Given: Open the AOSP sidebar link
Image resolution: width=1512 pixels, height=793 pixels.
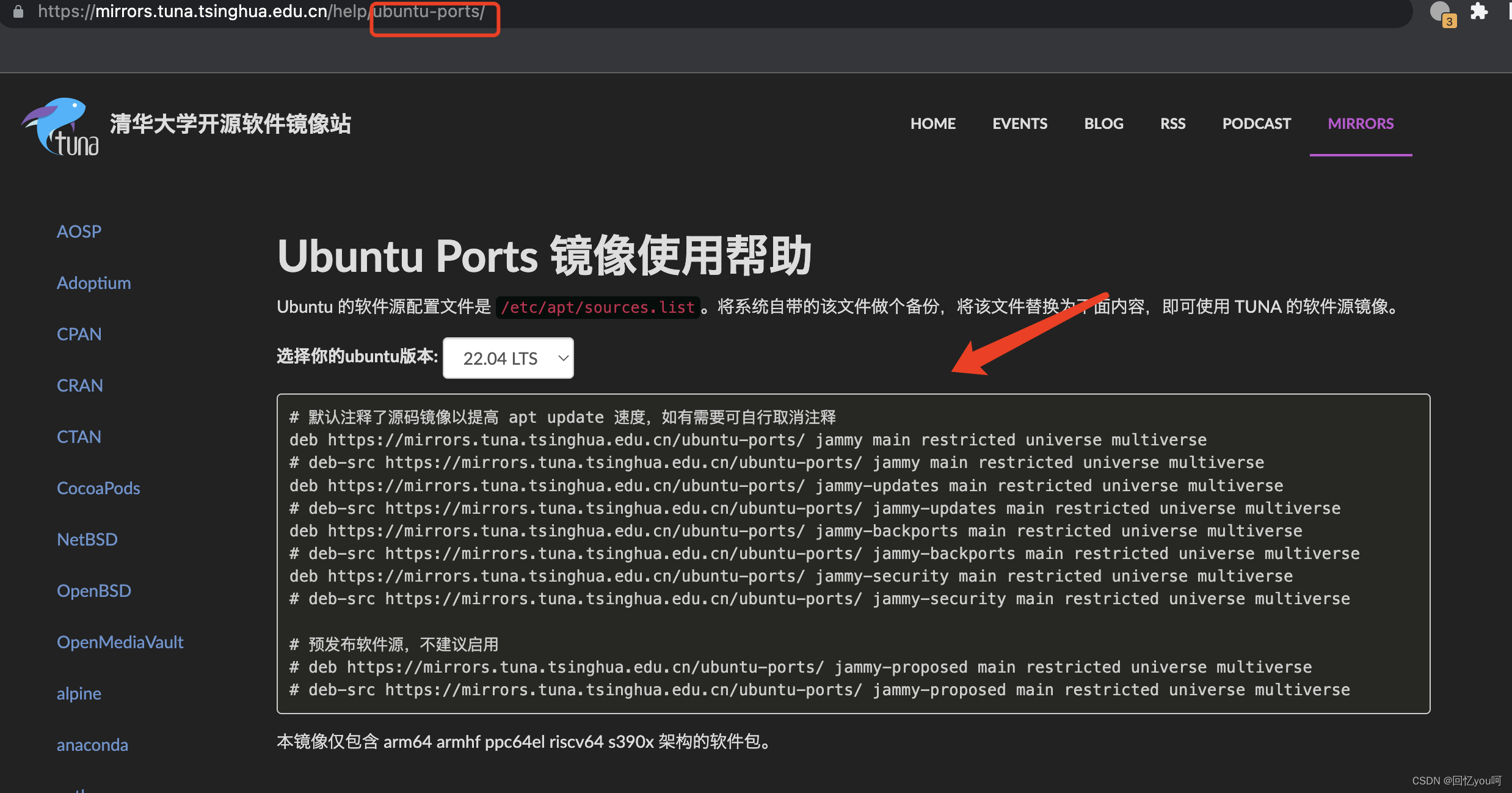Looking at the screenshot, I should (79, 232).
